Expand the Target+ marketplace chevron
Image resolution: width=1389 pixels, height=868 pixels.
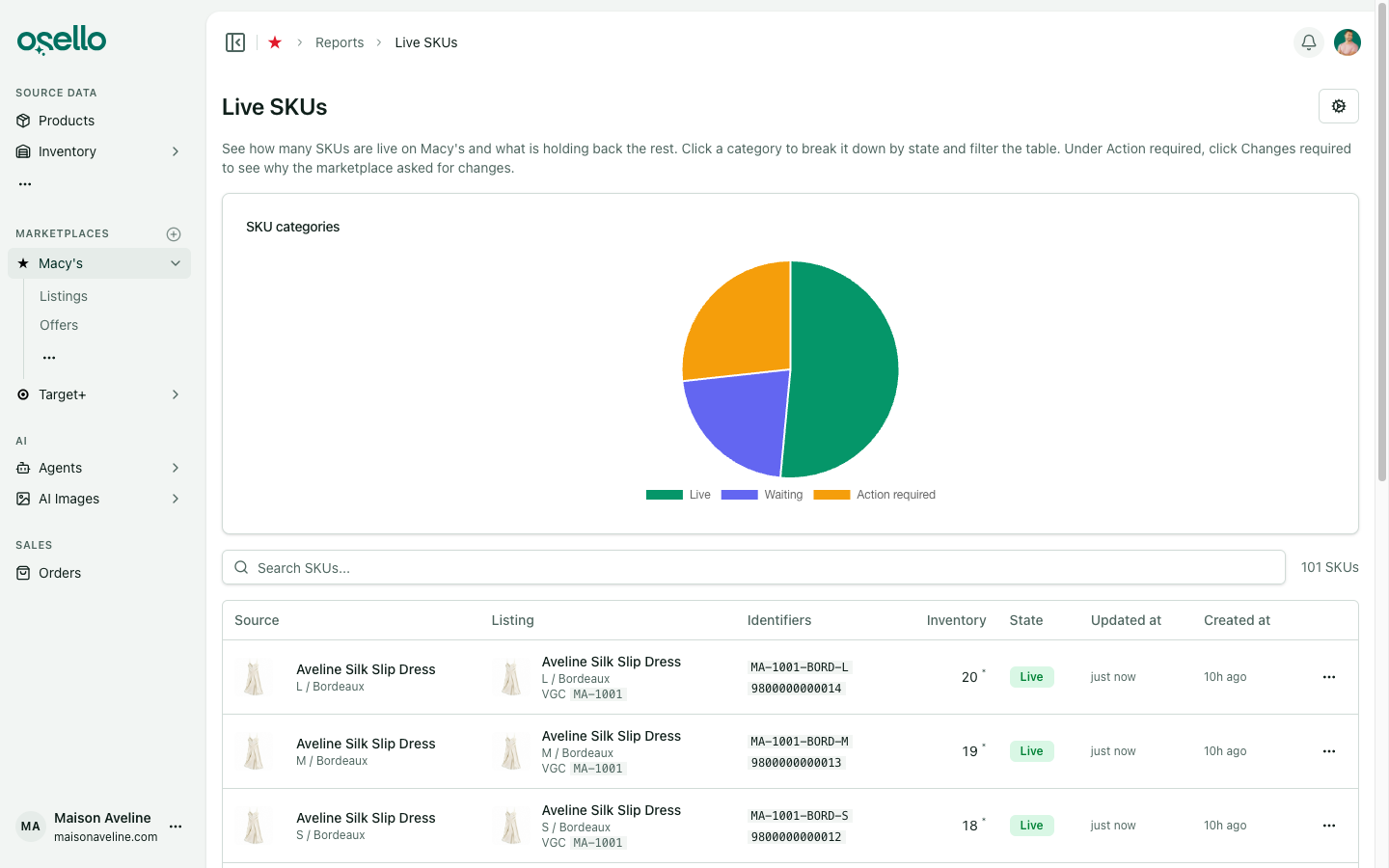[x=176, y=394]
